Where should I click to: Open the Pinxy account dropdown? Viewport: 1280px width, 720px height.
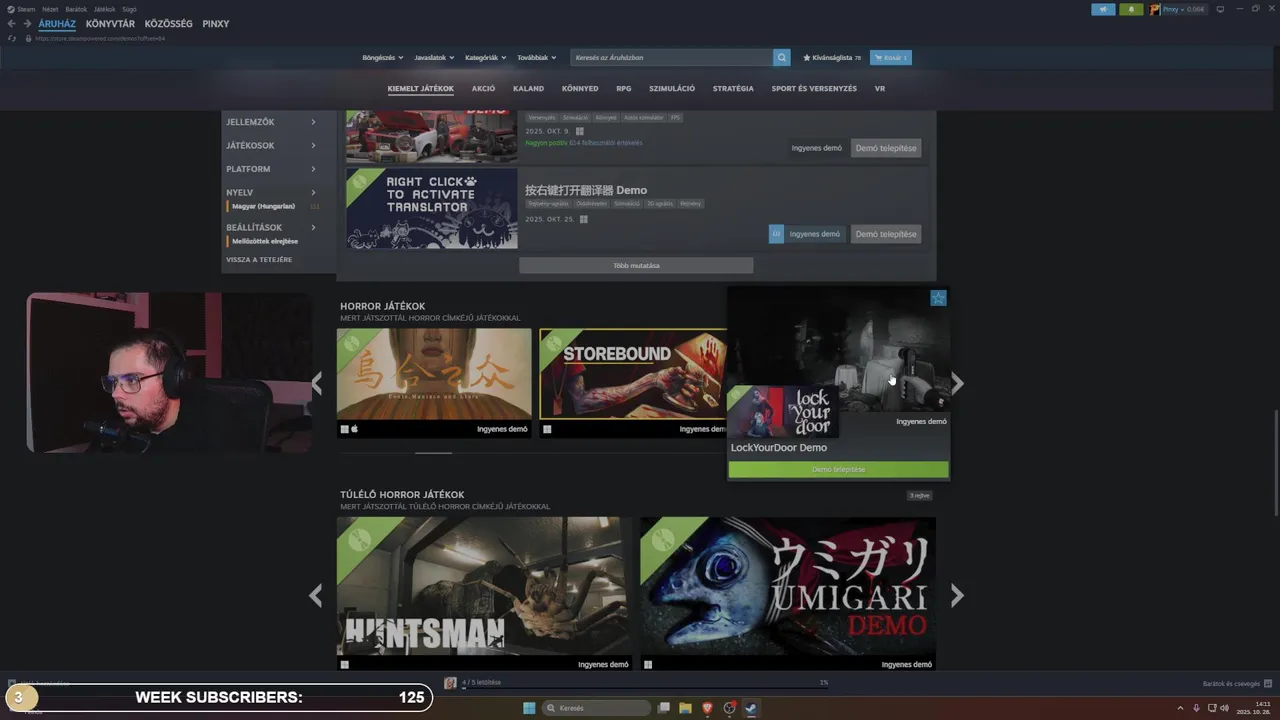pos(1184,9)
